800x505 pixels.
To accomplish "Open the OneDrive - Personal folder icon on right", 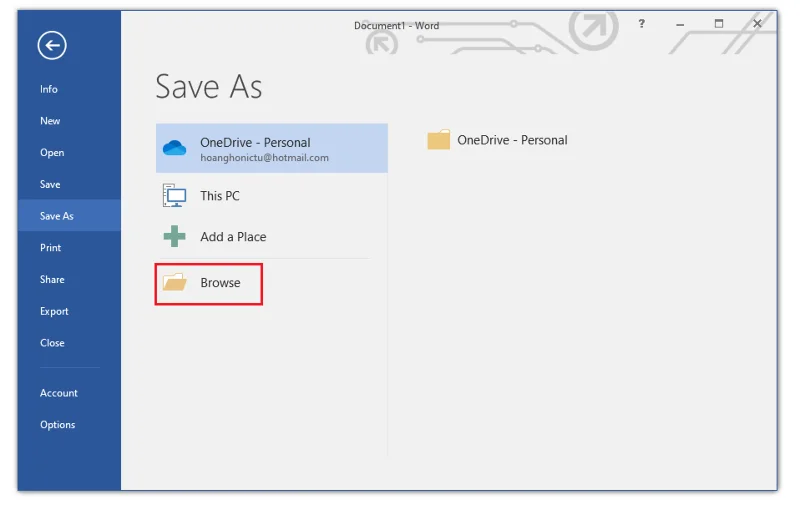I will [439, 139].
